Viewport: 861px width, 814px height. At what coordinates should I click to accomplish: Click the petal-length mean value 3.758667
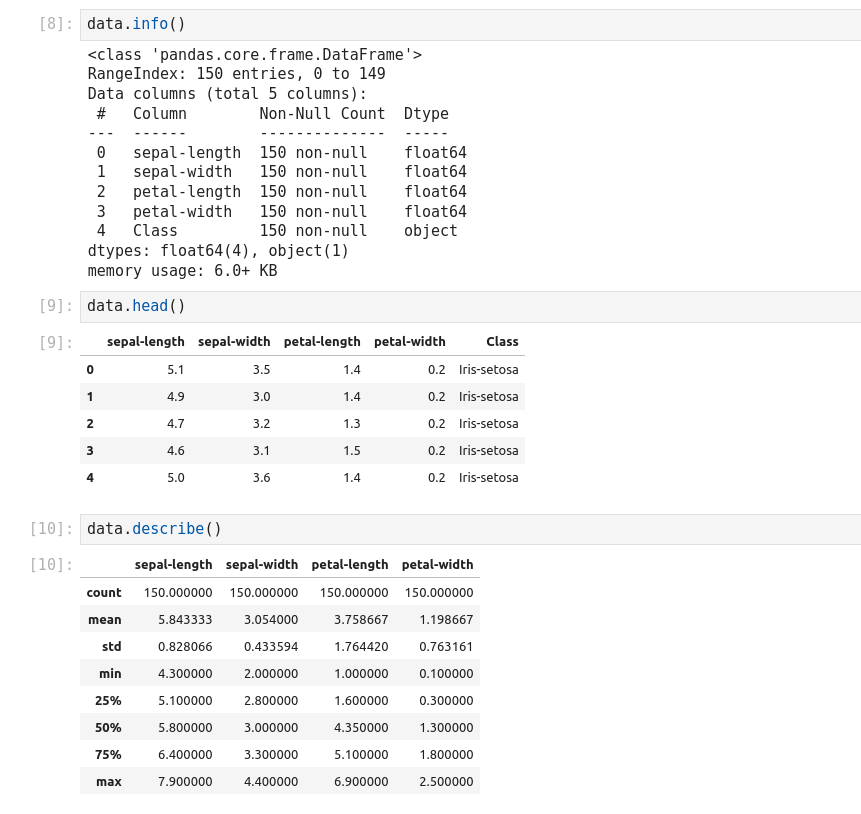[x=354, y=620]
